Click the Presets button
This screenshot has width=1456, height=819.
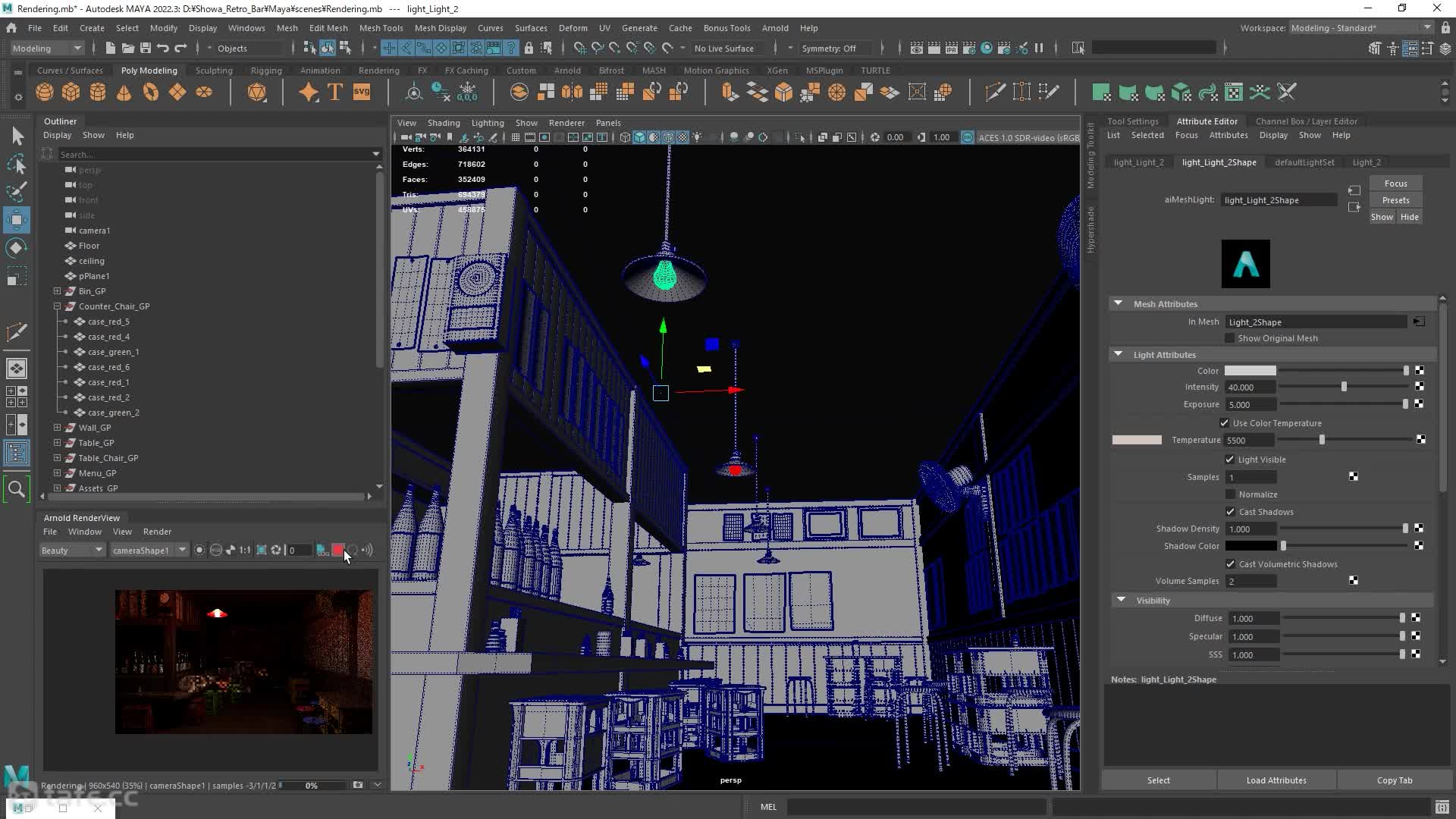coord(1395,200)
